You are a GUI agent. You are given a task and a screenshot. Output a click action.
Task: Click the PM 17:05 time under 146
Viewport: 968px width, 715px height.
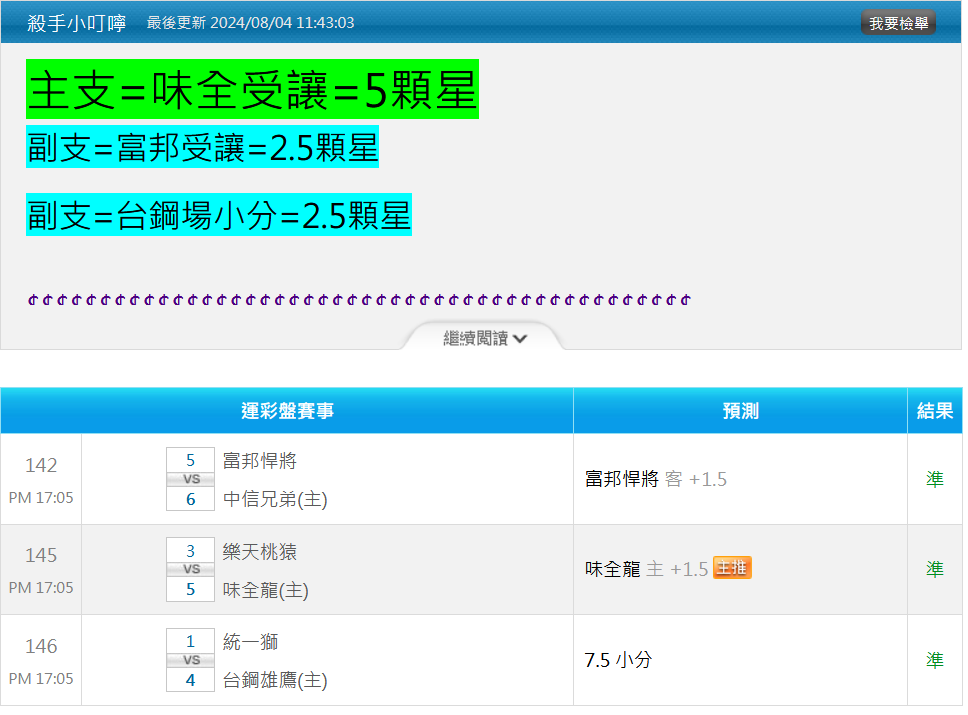pyautogui.click(x=41, y=679)
